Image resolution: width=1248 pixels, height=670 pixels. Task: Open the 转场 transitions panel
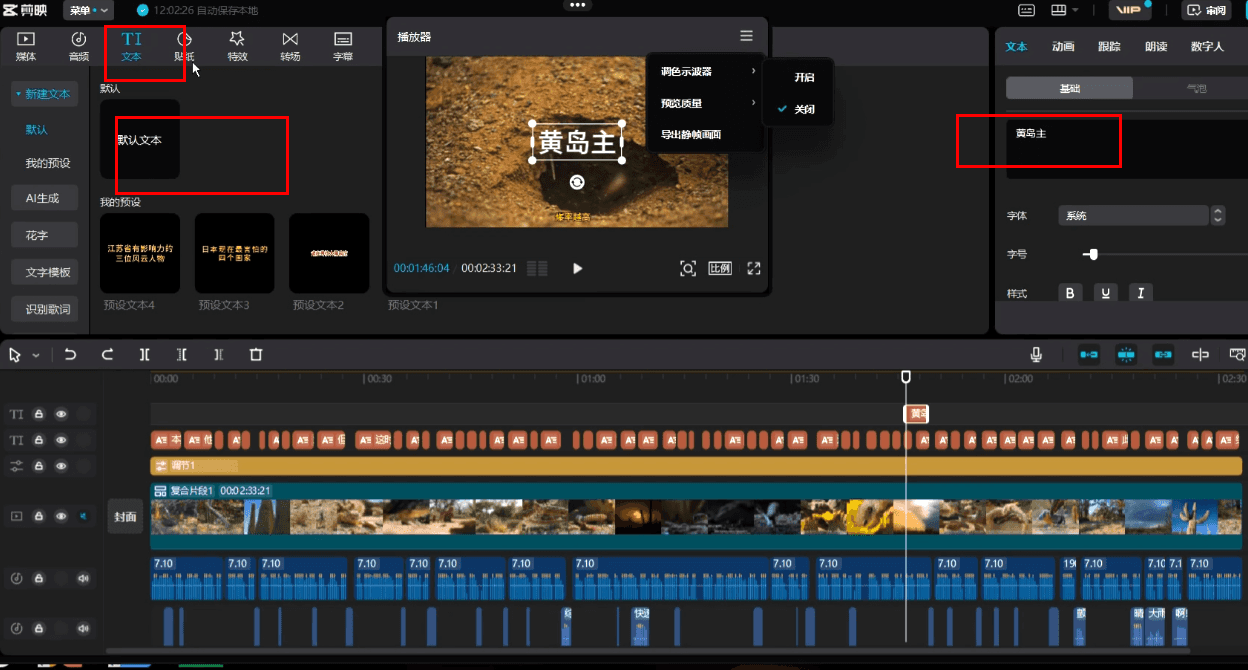pyautogui.click(x=290, y=46)
